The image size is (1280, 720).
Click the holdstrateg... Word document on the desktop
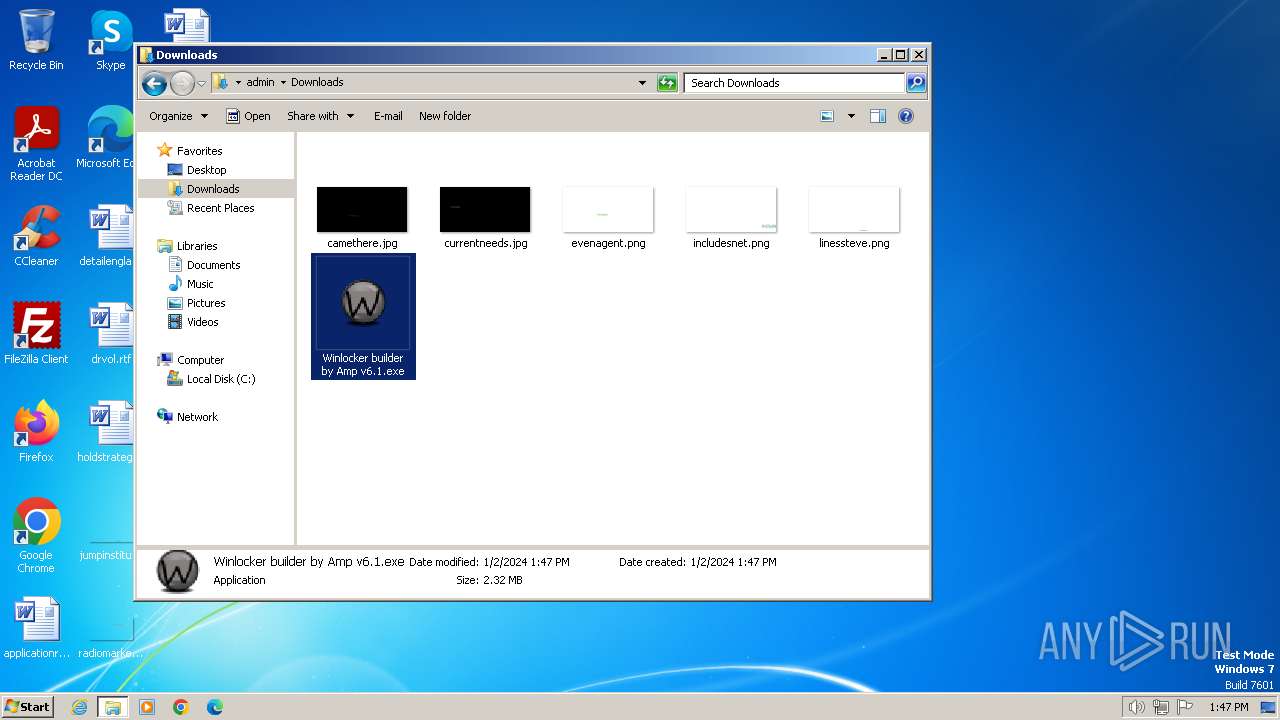pyautogui.click(x=105, y=432)
